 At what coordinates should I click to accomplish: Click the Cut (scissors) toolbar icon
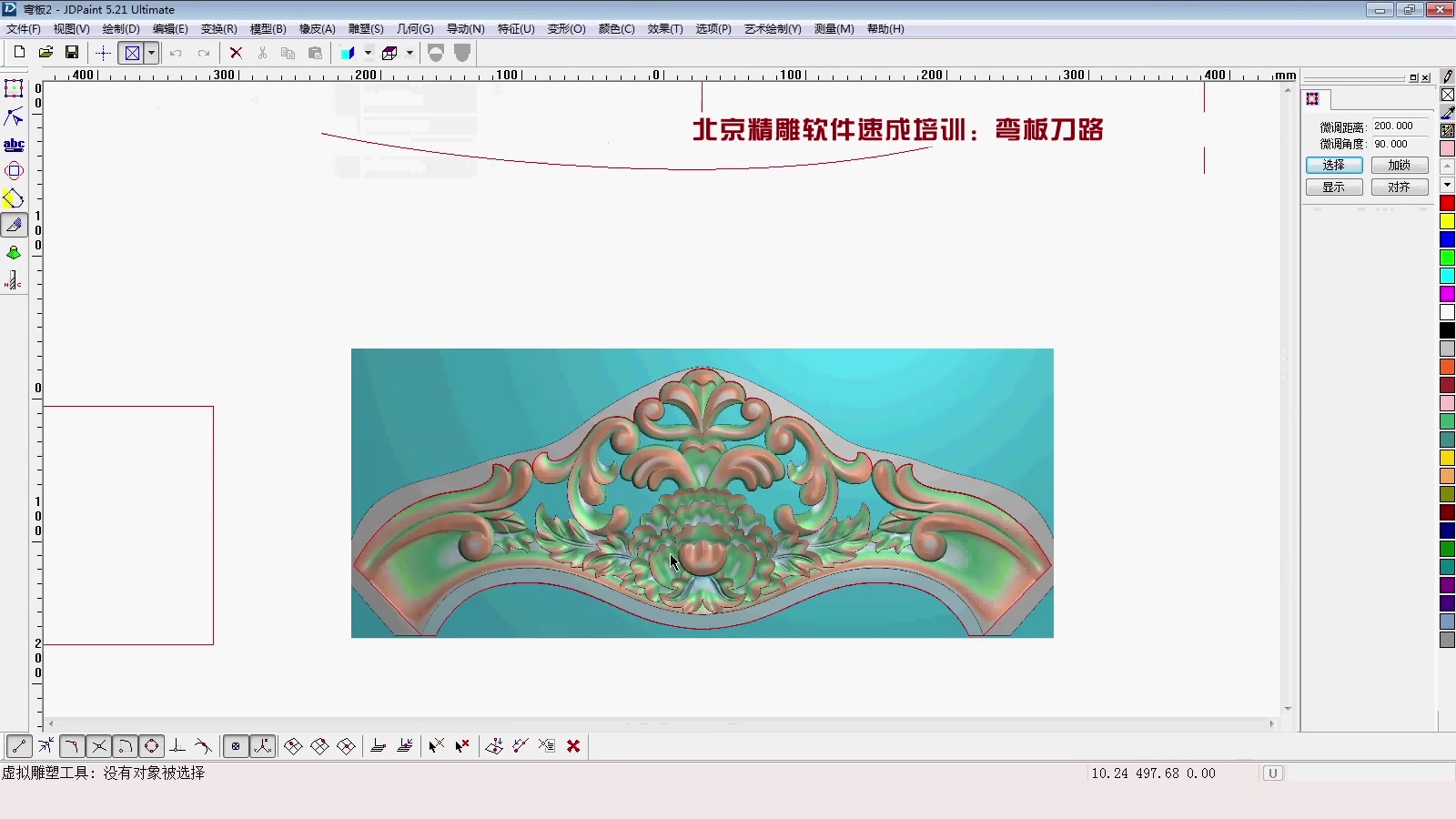point(262,53)
